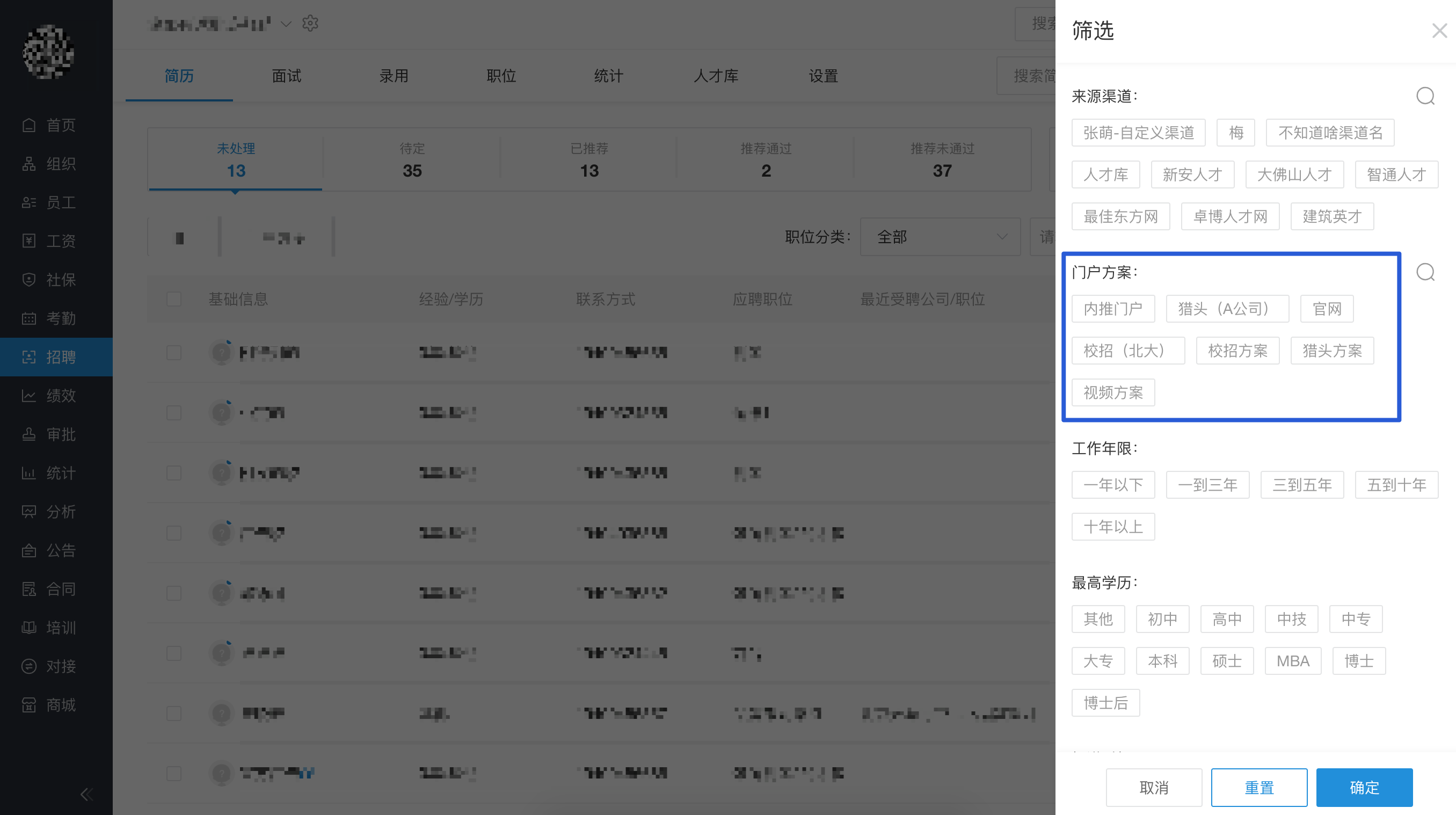Click the company logo avatar
Viewport: 1456px width, 815px height.
click(48, 52)
